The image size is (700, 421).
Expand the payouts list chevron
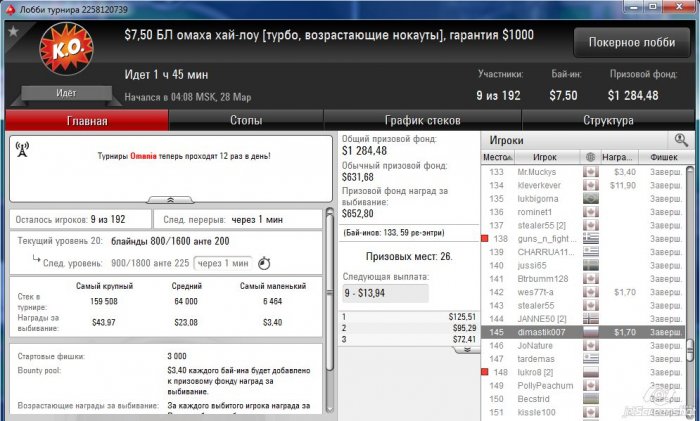pyautogui.click(x=467, y=350)
